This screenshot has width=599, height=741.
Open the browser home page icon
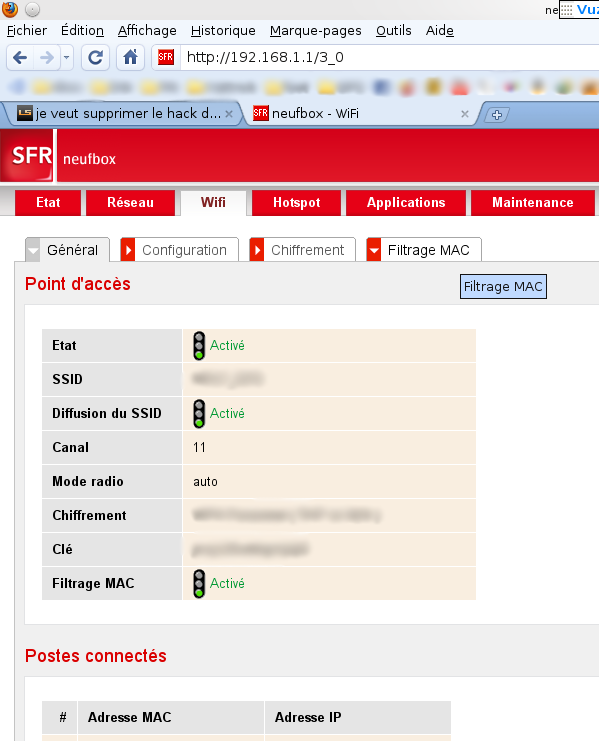click(130, 58)
